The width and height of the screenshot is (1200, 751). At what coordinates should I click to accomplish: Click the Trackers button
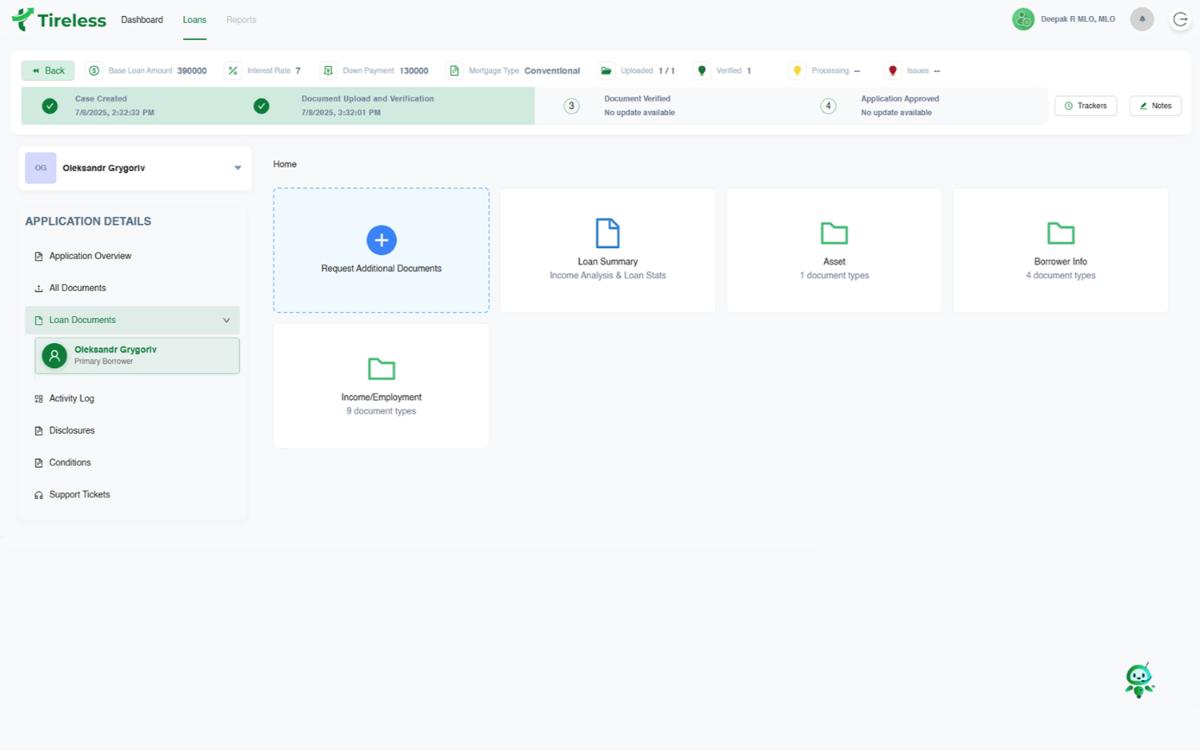tap(1085, 105)
